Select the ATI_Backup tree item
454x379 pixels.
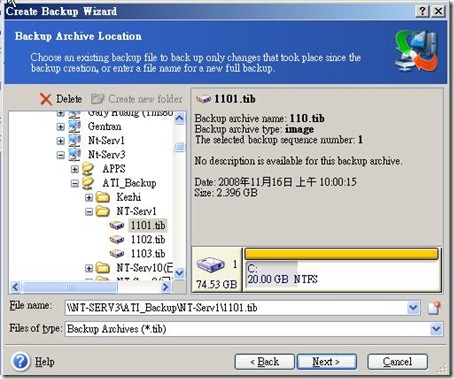pyautogui.click(x=129, y=183)
